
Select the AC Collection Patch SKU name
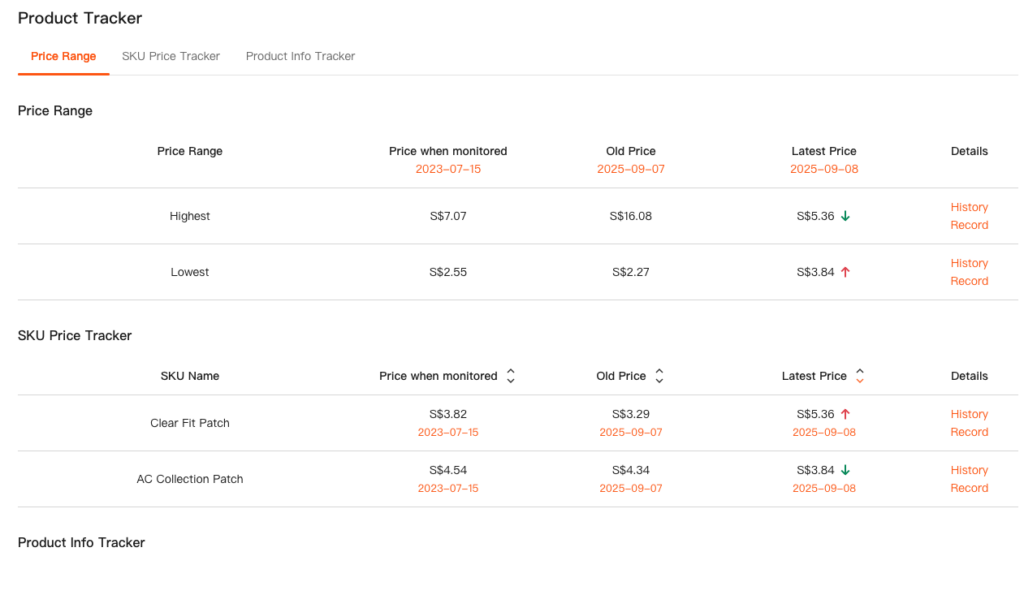tap(190, 479)
